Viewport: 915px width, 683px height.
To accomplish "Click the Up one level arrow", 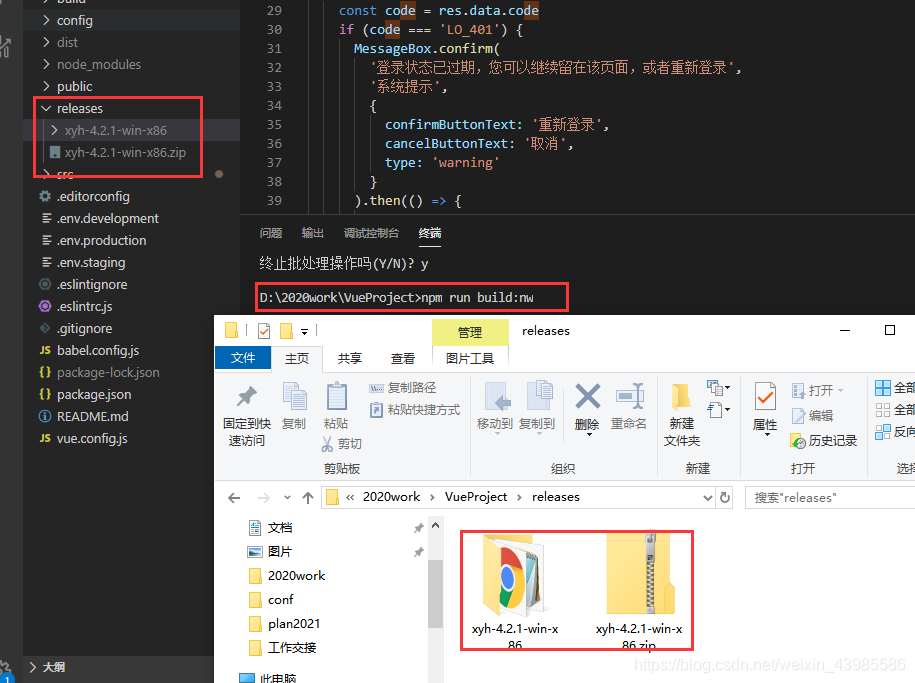I will (x=308, y=498).
